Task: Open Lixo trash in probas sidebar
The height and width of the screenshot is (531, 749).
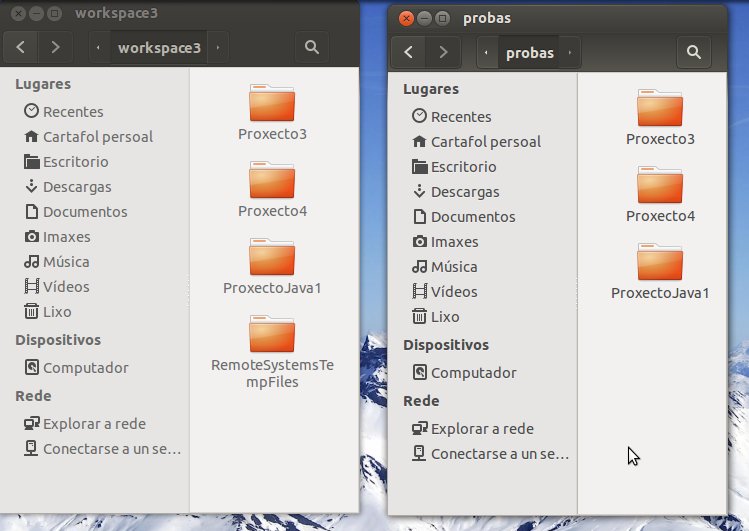Action: [x=435, y=317]
